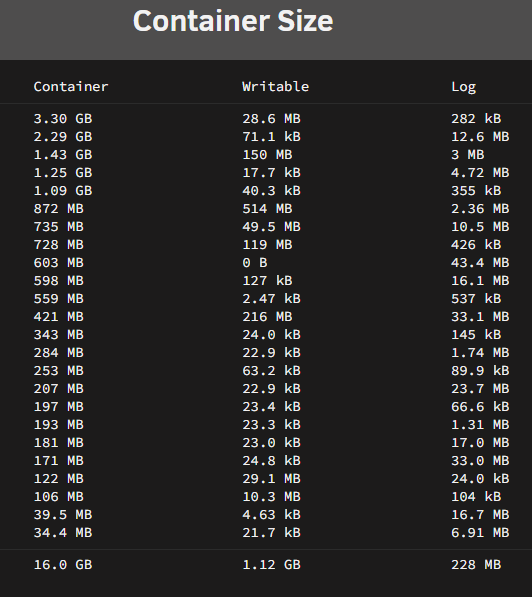The image size is (532, 597).
Task: Select the 603 MB container cell
Action: (x=59, y=263)
